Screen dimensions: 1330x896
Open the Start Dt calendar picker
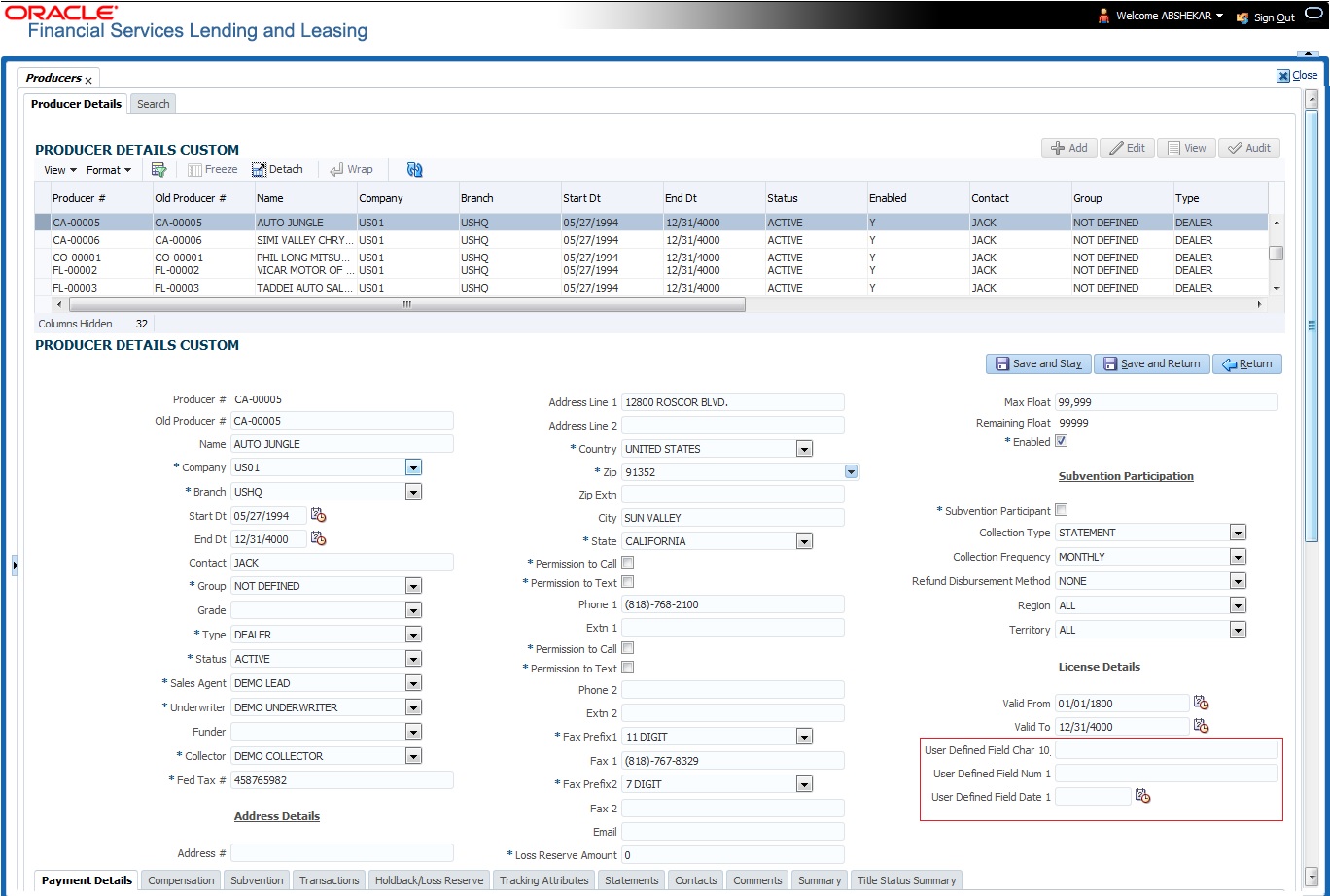click(319, 516)
